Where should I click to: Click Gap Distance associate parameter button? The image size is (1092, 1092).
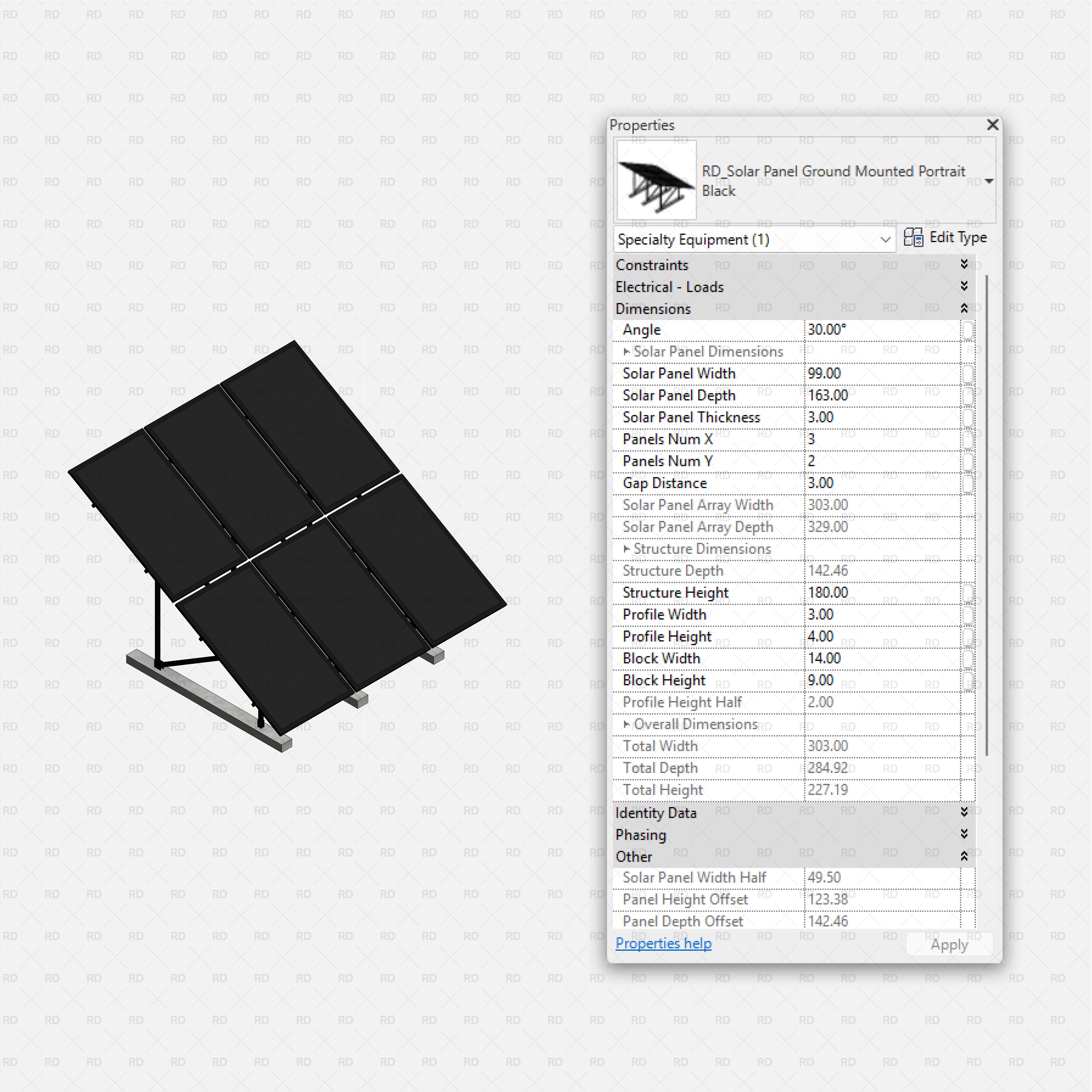[x=968, y=483]
